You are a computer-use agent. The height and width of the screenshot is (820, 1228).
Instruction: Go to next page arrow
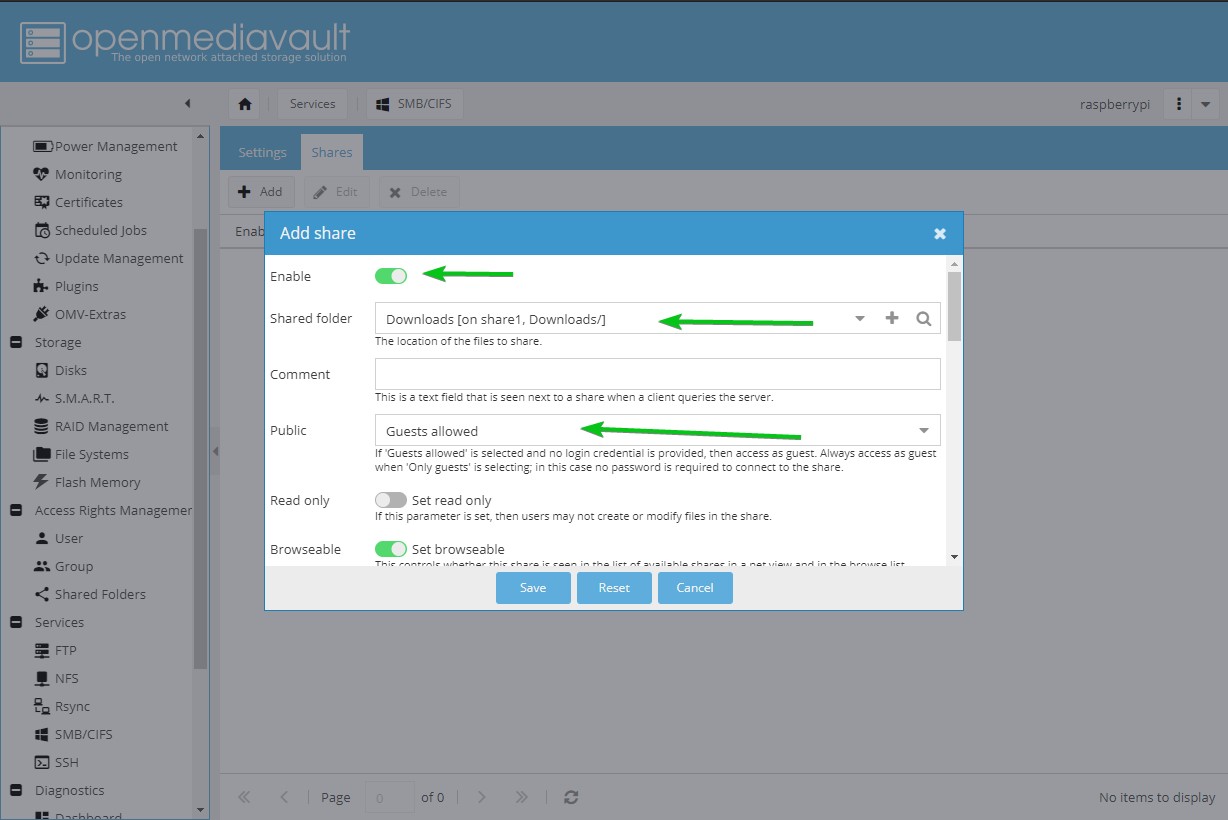[x=481, y=797]
